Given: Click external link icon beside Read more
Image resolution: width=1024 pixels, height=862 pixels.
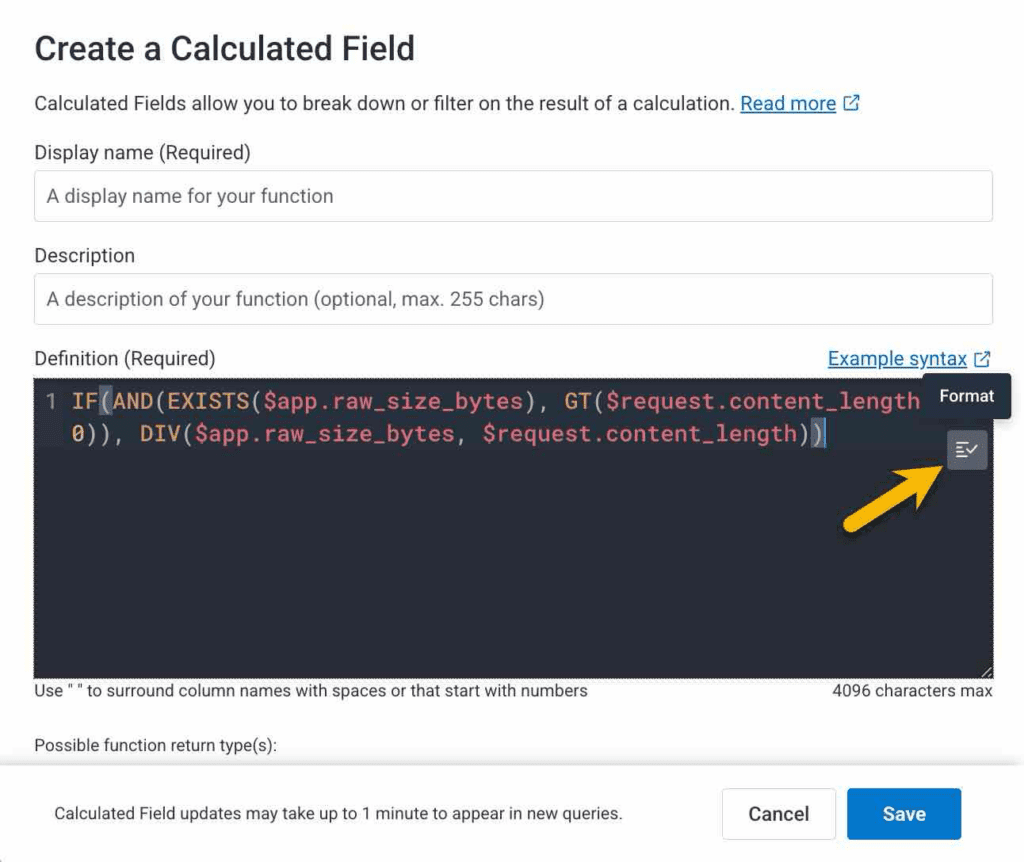Looking at the screenshot, I should click(851, 103).
